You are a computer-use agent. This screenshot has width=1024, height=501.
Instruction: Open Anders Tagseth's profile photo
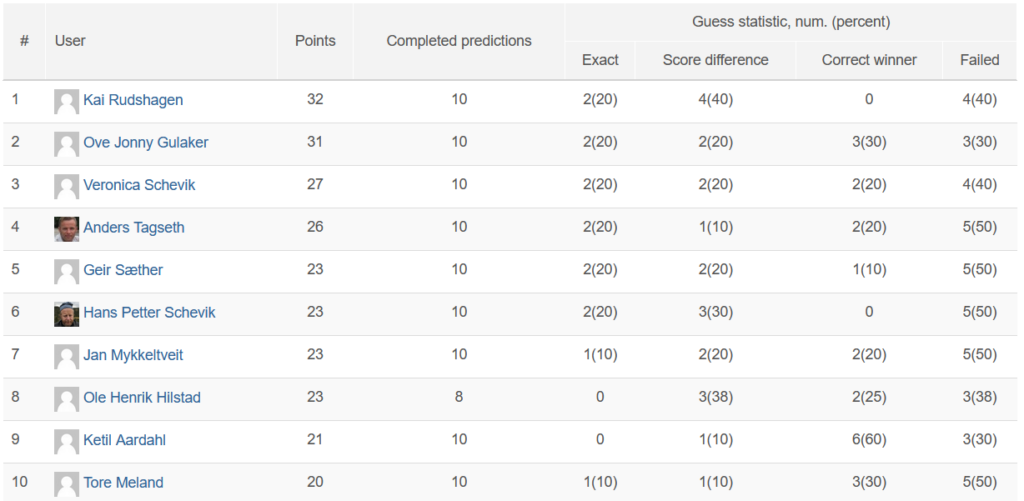(x=67, y=229)
